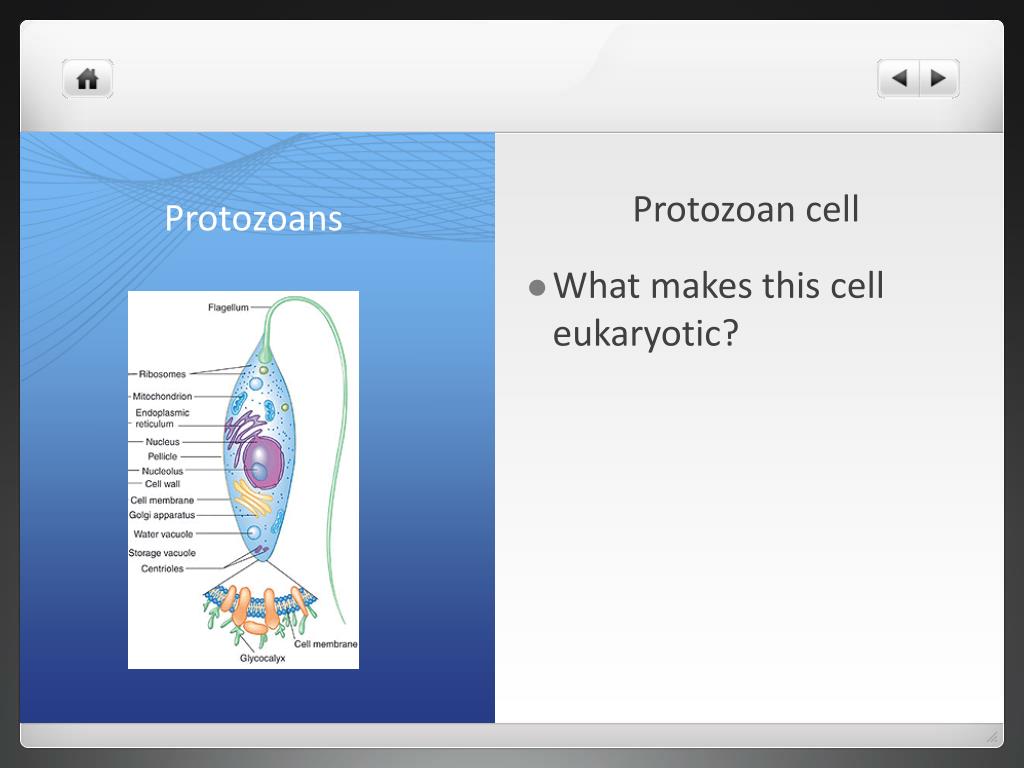This screenshot has width=1024, height=768.
Task: Go to previous slide with left arrow
Action: tap(899, 78)
